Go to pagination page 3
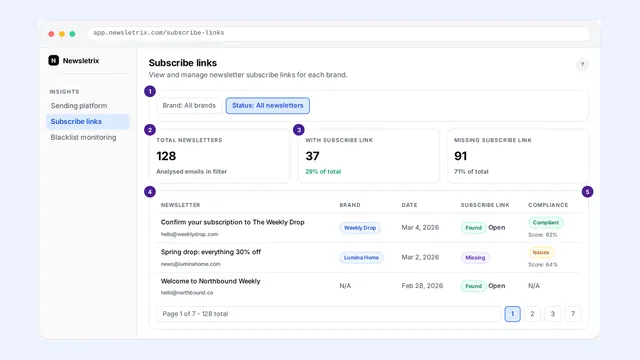Image resolution: width=640 pixels, height=360 pixels. coord(553,314)
